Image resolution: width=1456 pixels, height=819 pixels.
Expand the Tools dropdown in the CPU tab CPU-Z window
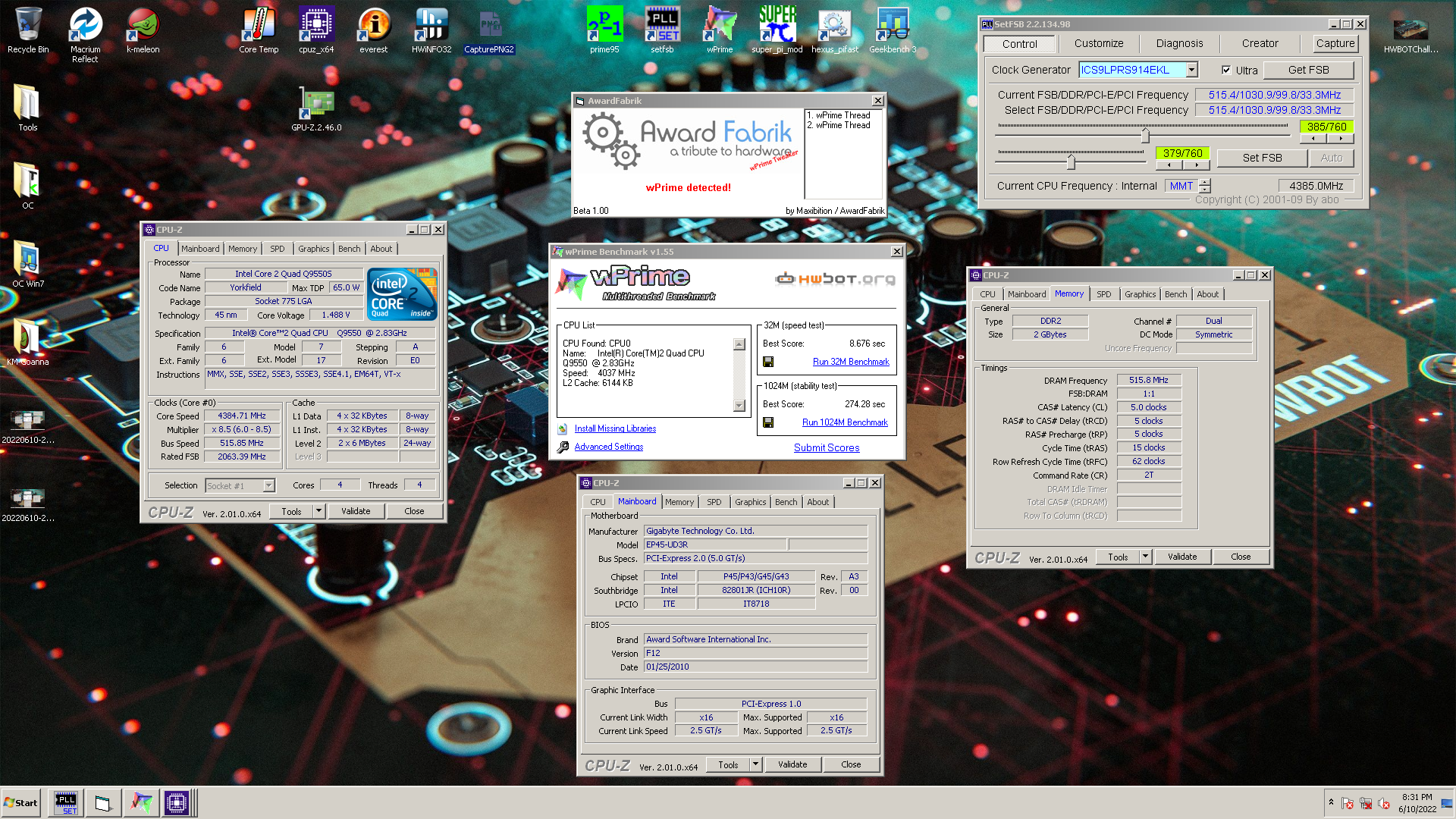318,511
